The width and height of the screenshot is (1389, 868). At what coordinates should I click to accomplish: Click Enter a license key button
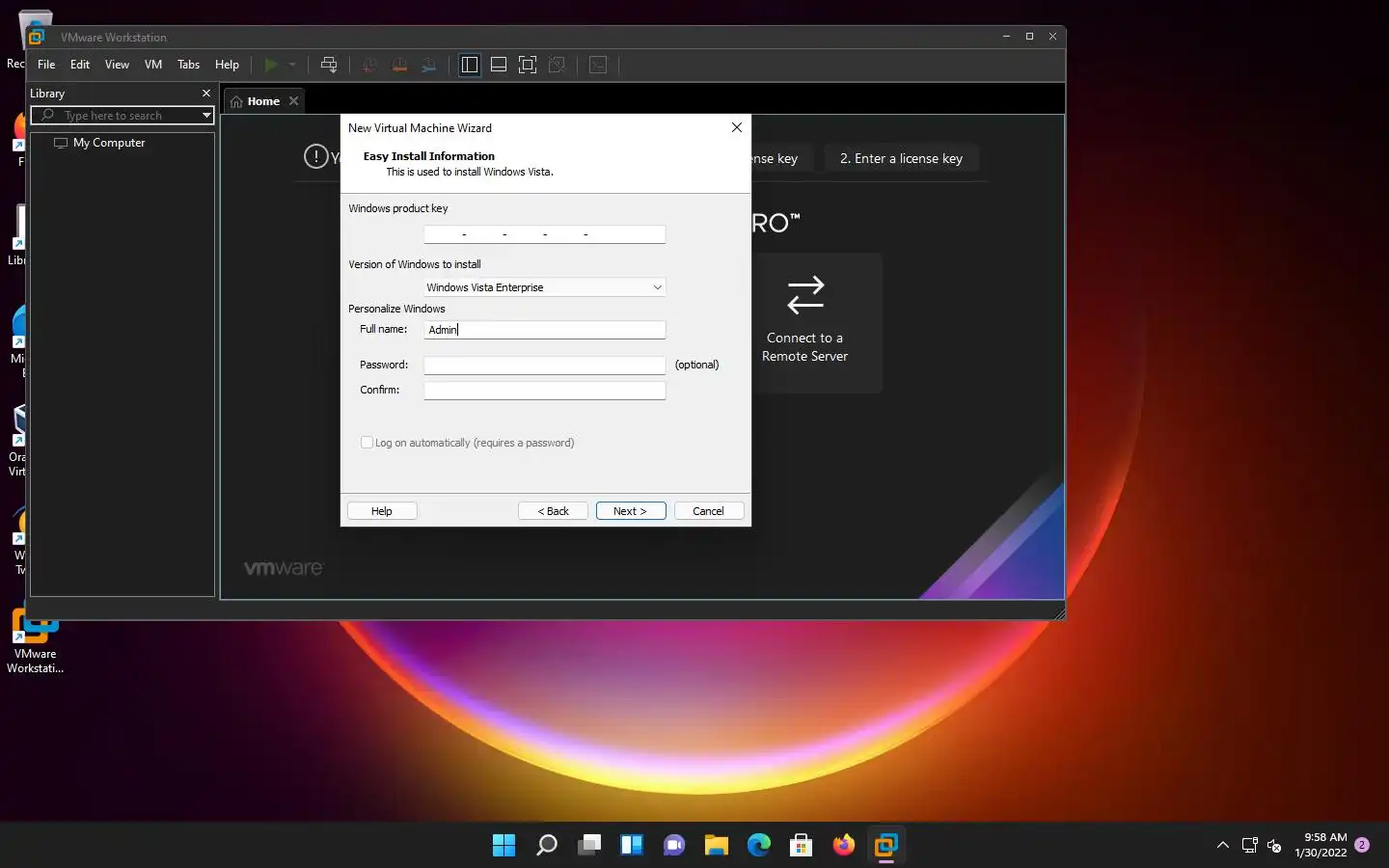pyautogui.click(x=901, y=158)
